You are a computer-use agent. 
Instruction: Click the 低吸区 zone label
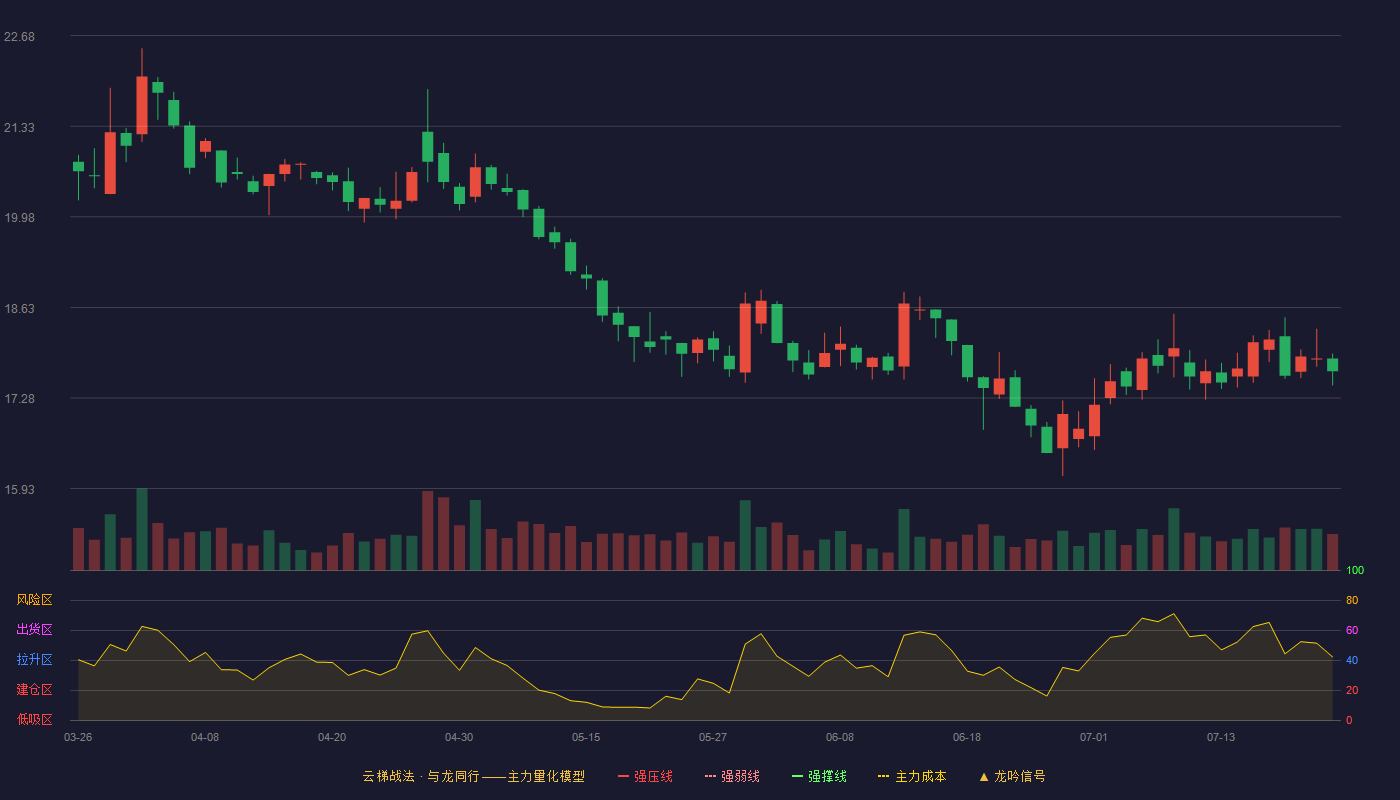(x=34, y=720)
